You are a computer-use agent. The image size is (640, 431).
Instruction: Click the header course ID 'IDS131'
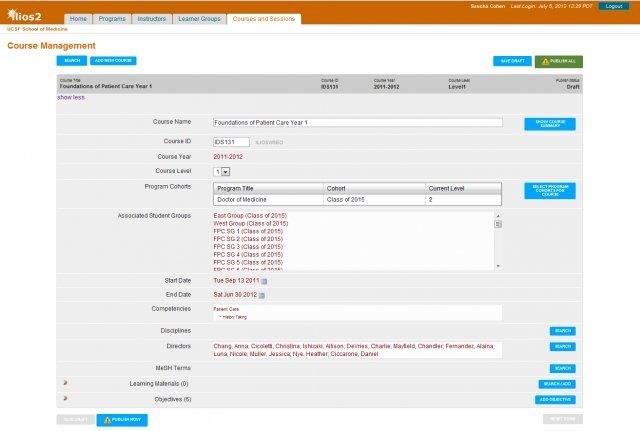pos(329,87)
